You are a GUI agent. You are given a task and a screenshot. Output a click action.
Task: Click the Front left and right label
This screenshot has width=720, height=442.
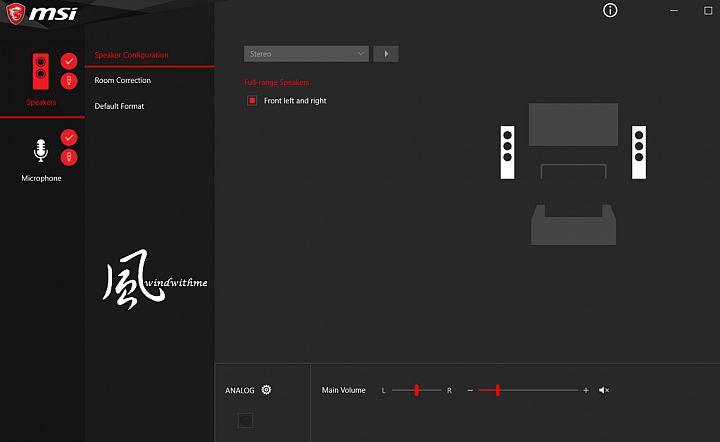click(295, 101)
